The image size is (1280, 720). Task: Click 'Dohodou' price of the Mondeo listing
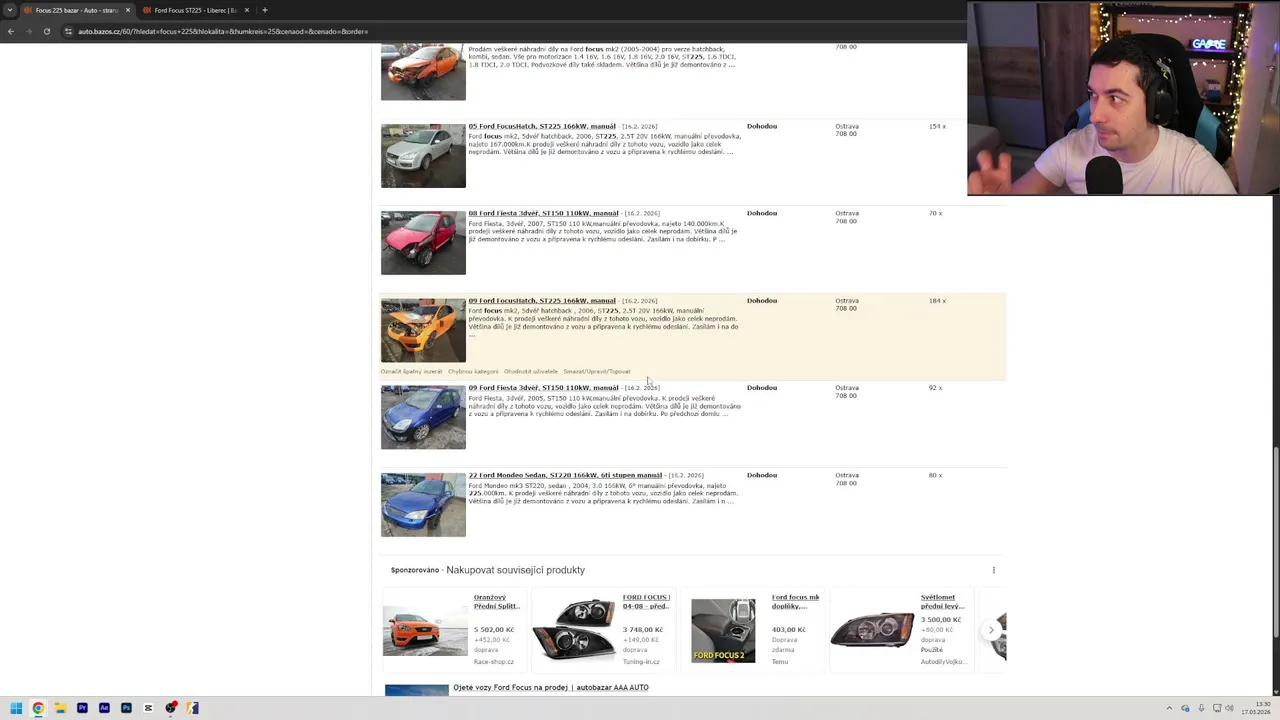click(x=762, y=476)
